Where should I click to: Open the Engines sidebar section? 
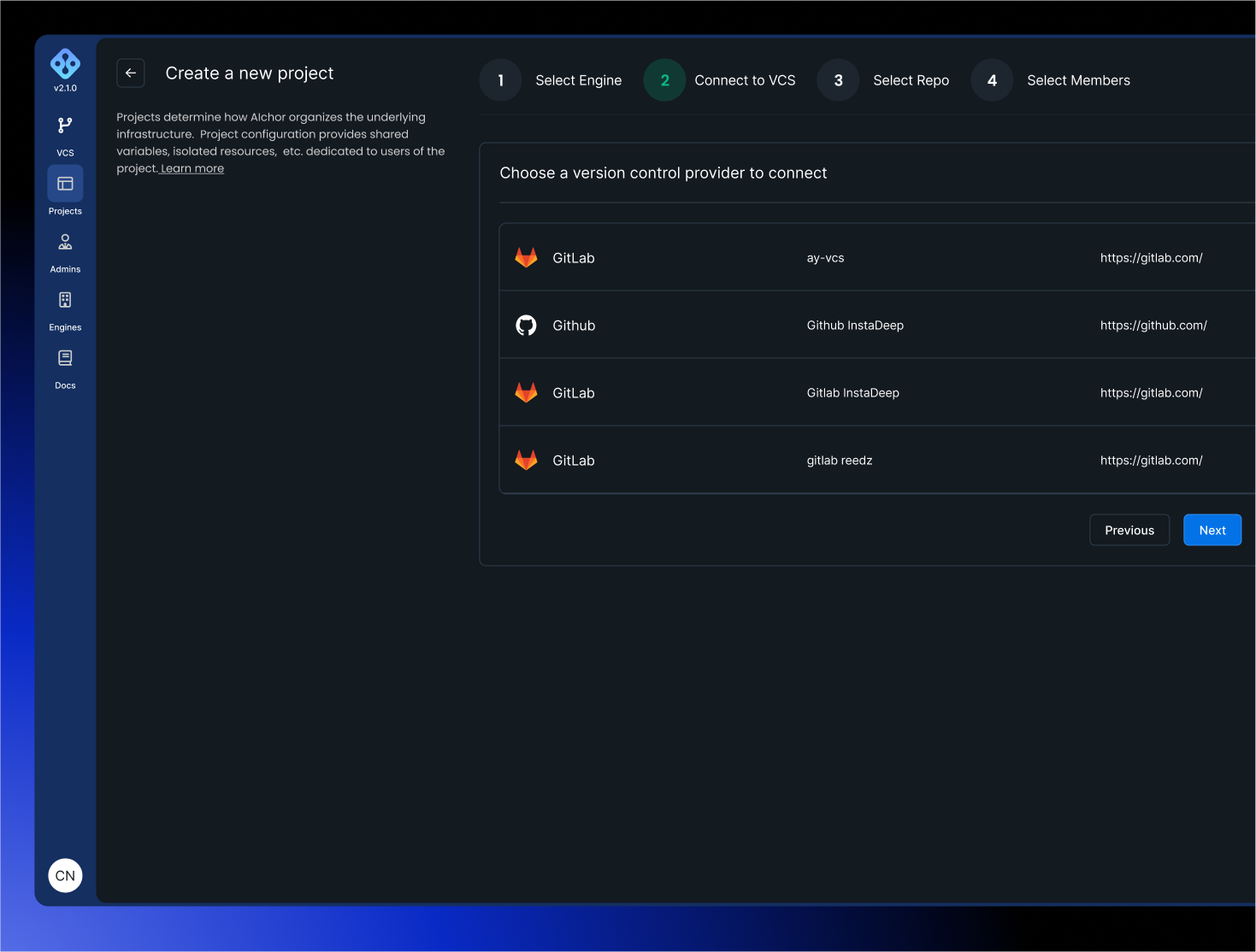[65, 311]
